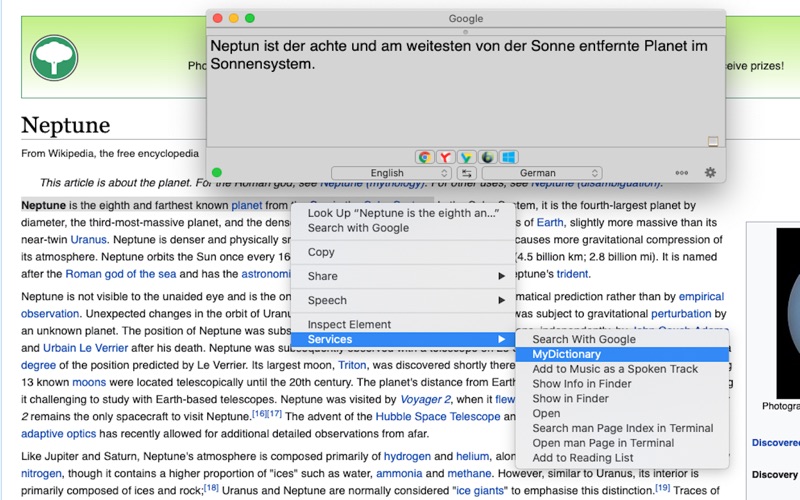Click the Google translator window title bar
The image size is (800, 500).
pyautogui.click(x=466, y=18)
